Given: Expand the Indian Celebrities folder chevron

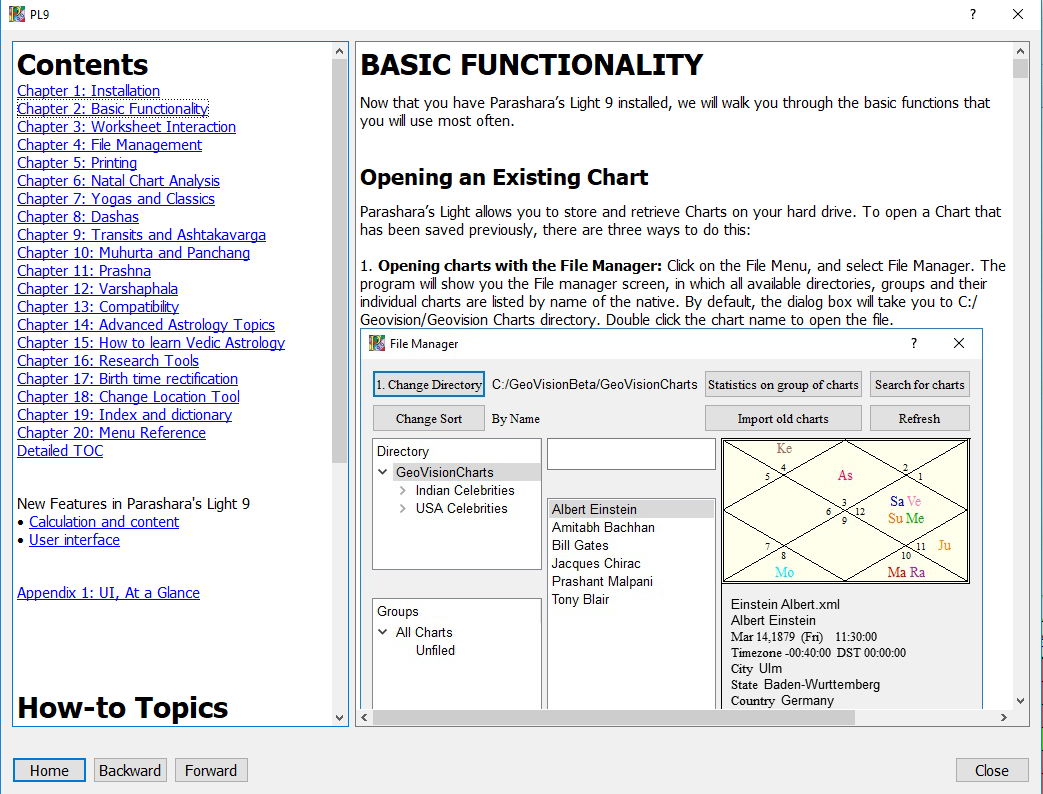Looking at the screenshot, I should point(402,490).
